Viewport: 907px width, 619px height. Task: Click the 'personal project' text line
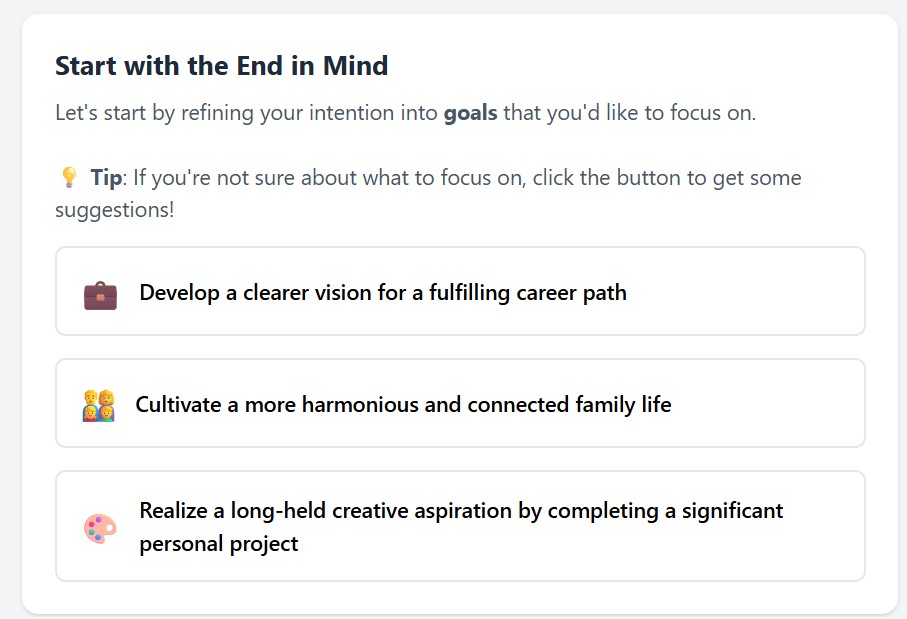point(219,544)
